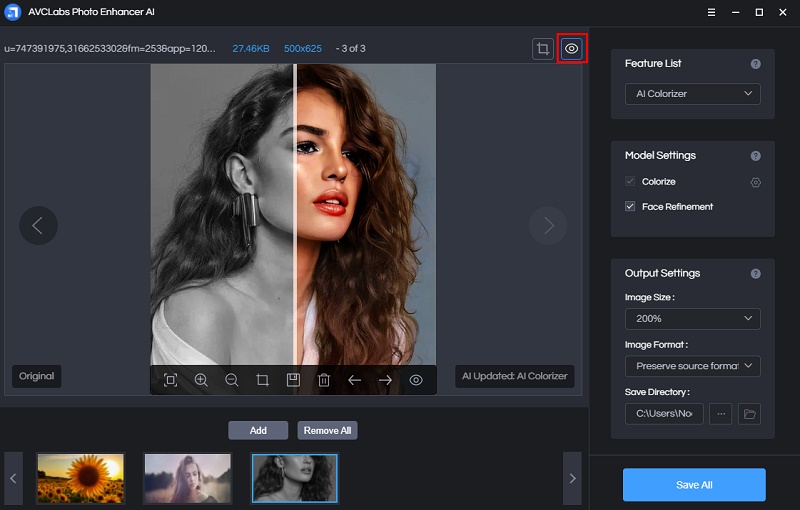Click the Image Format label
Screen dimensions: 800x510
656,345
